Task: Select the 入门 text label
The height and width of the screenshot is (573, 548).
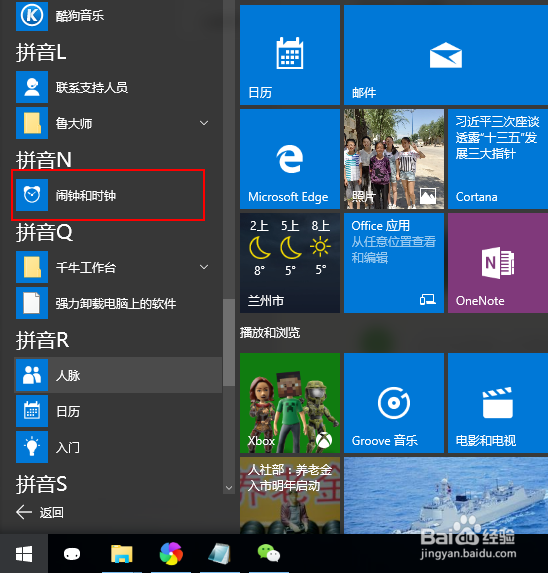Action: [x=68, y=447]
